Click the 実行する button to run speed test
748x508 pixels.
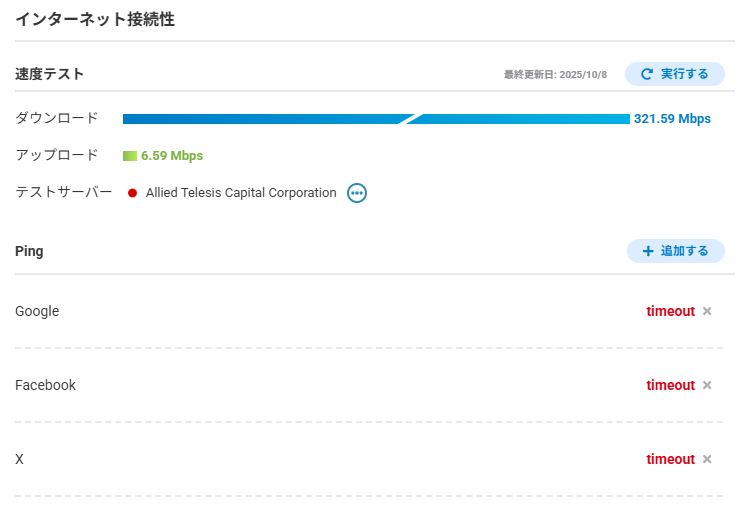pos(674,74)
